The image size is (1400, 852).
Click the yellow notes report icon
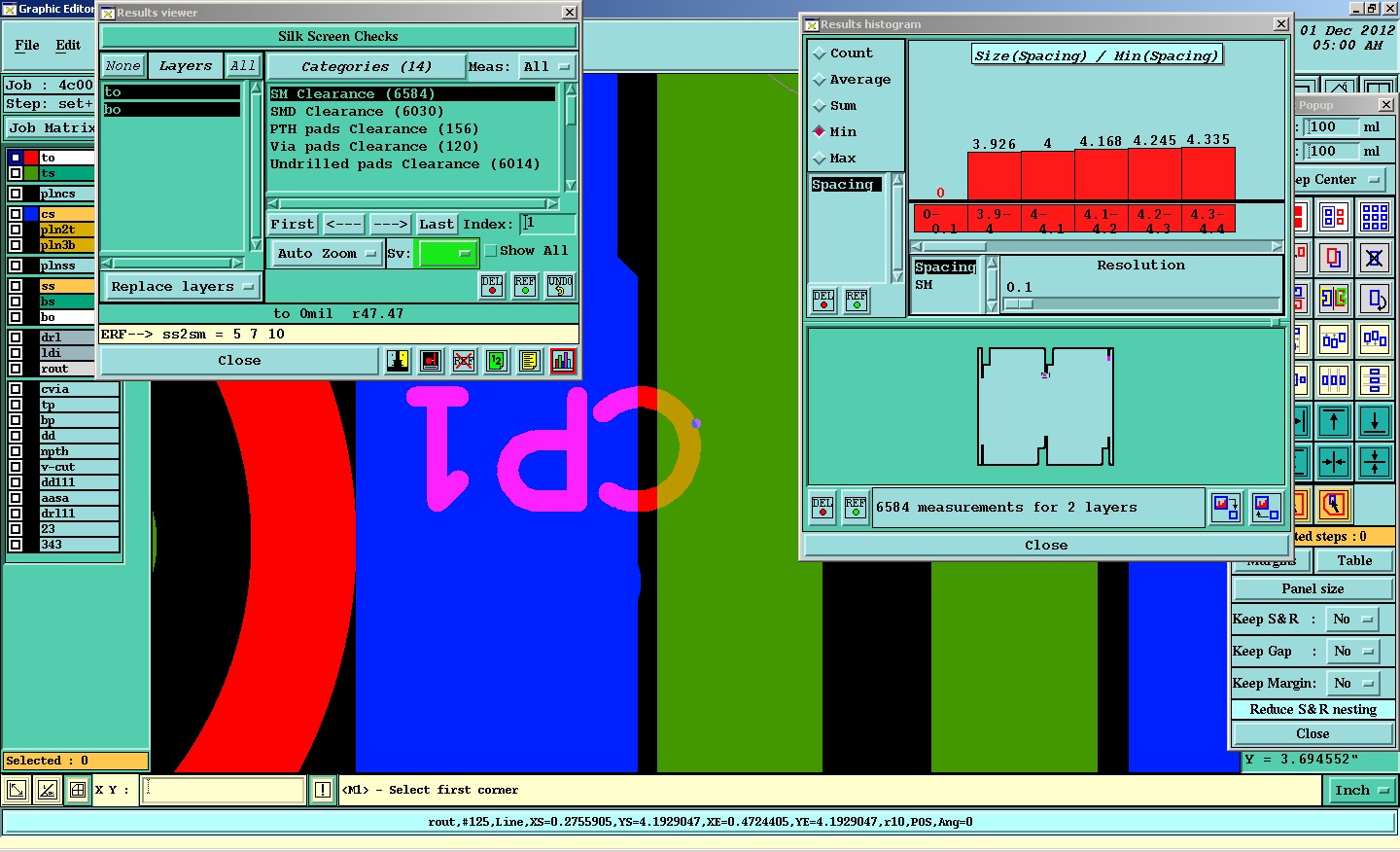(529, 361)
